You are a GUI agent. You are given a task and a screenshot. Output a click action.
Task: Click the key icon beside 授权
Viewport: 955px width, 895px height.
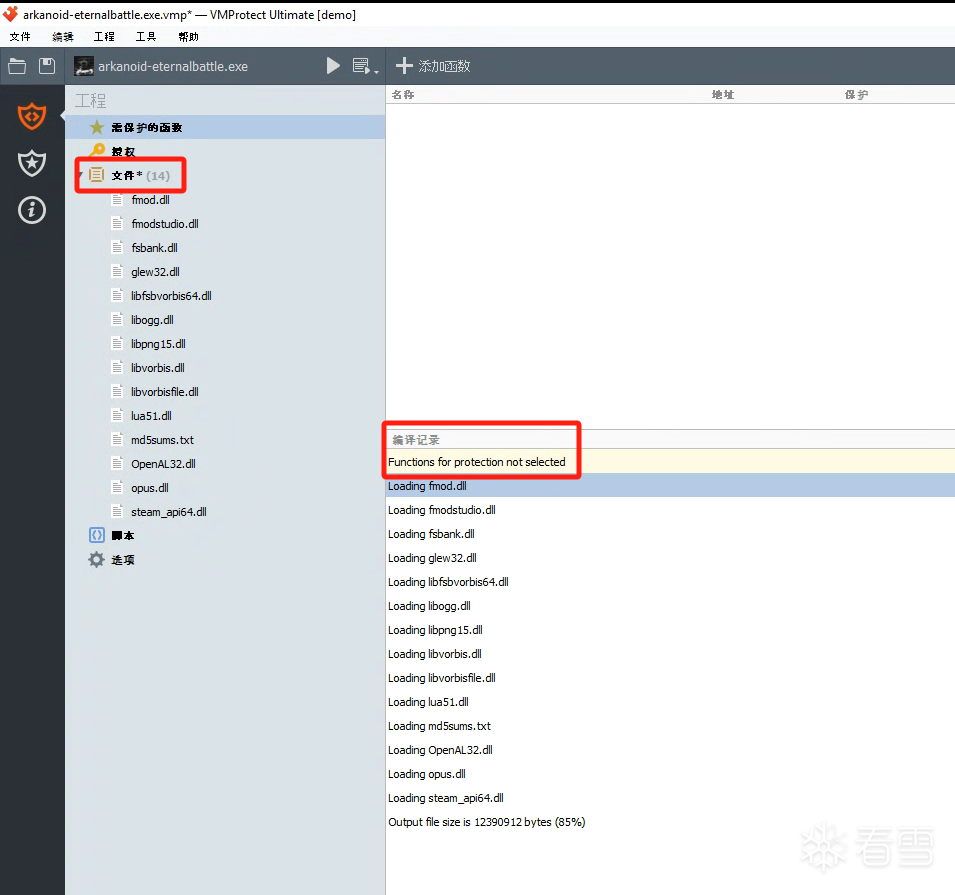97,149
